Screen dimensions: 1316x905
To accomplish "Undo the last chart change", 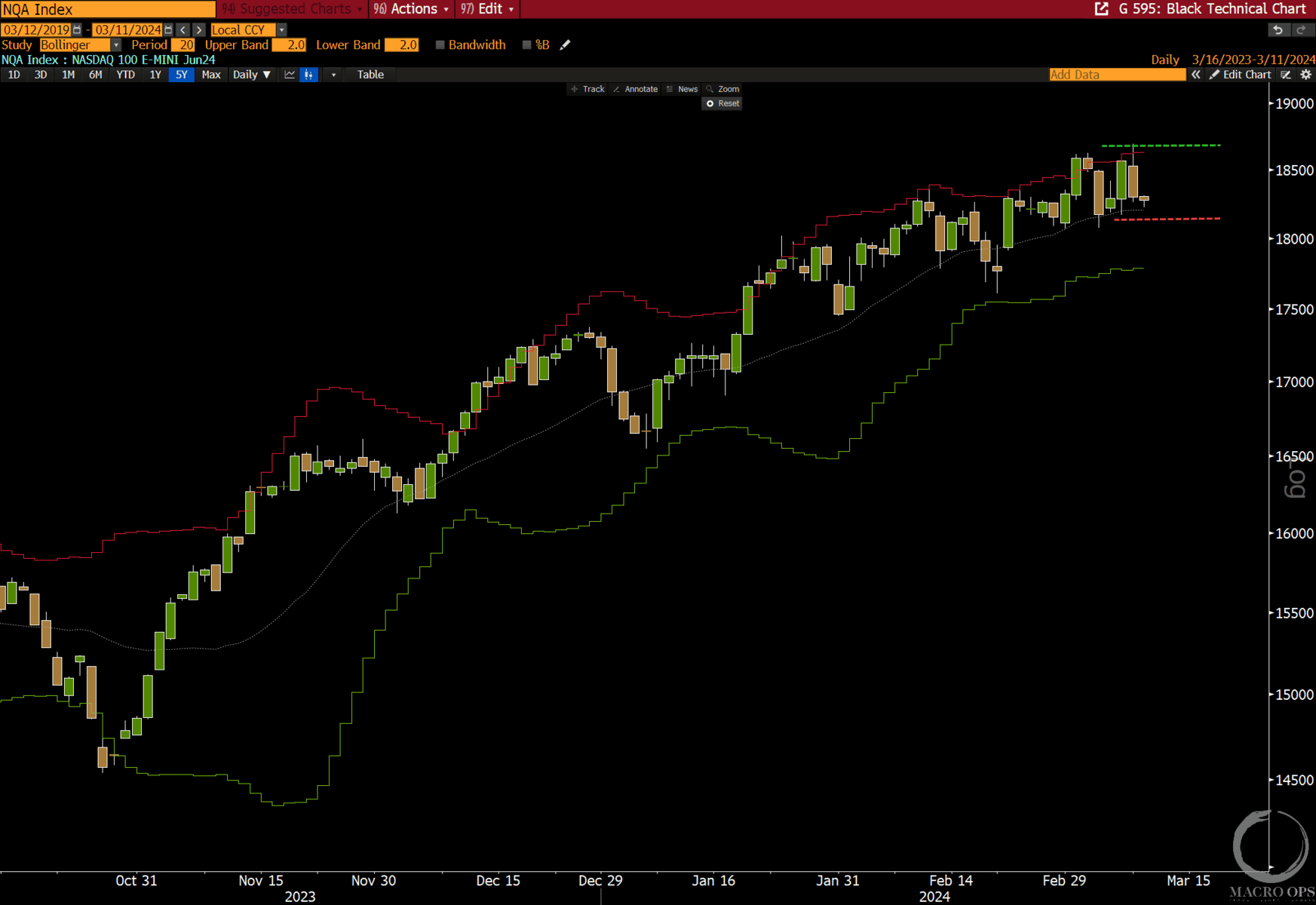I will 1278,29.
